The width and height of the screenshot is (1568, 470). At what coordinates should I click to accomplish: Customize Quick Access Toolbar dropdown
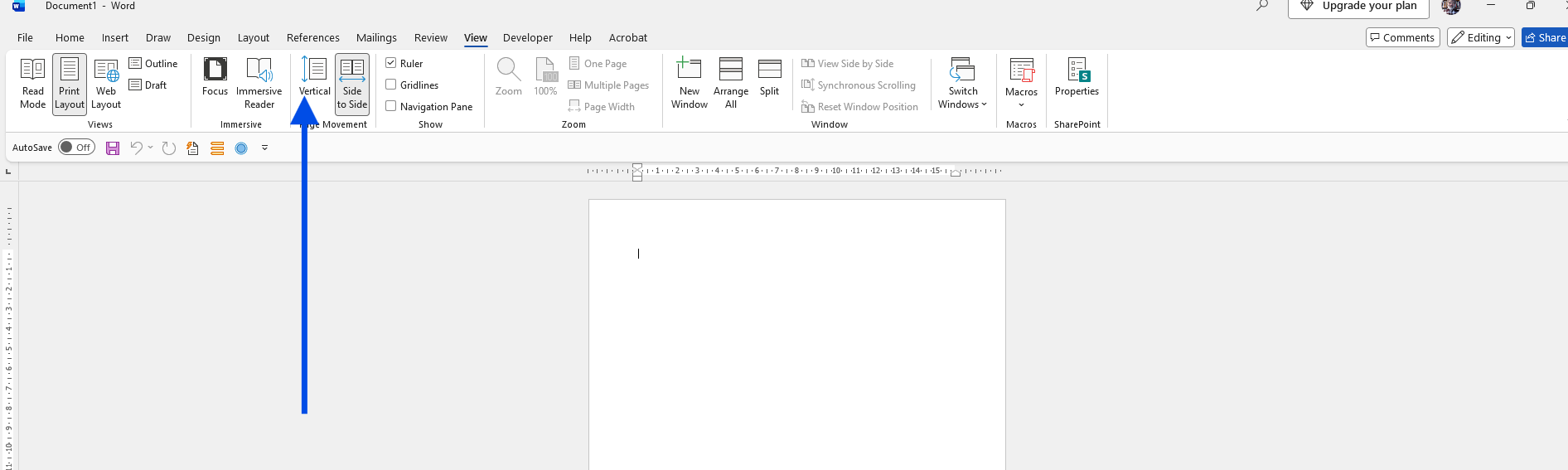(265, 148)
